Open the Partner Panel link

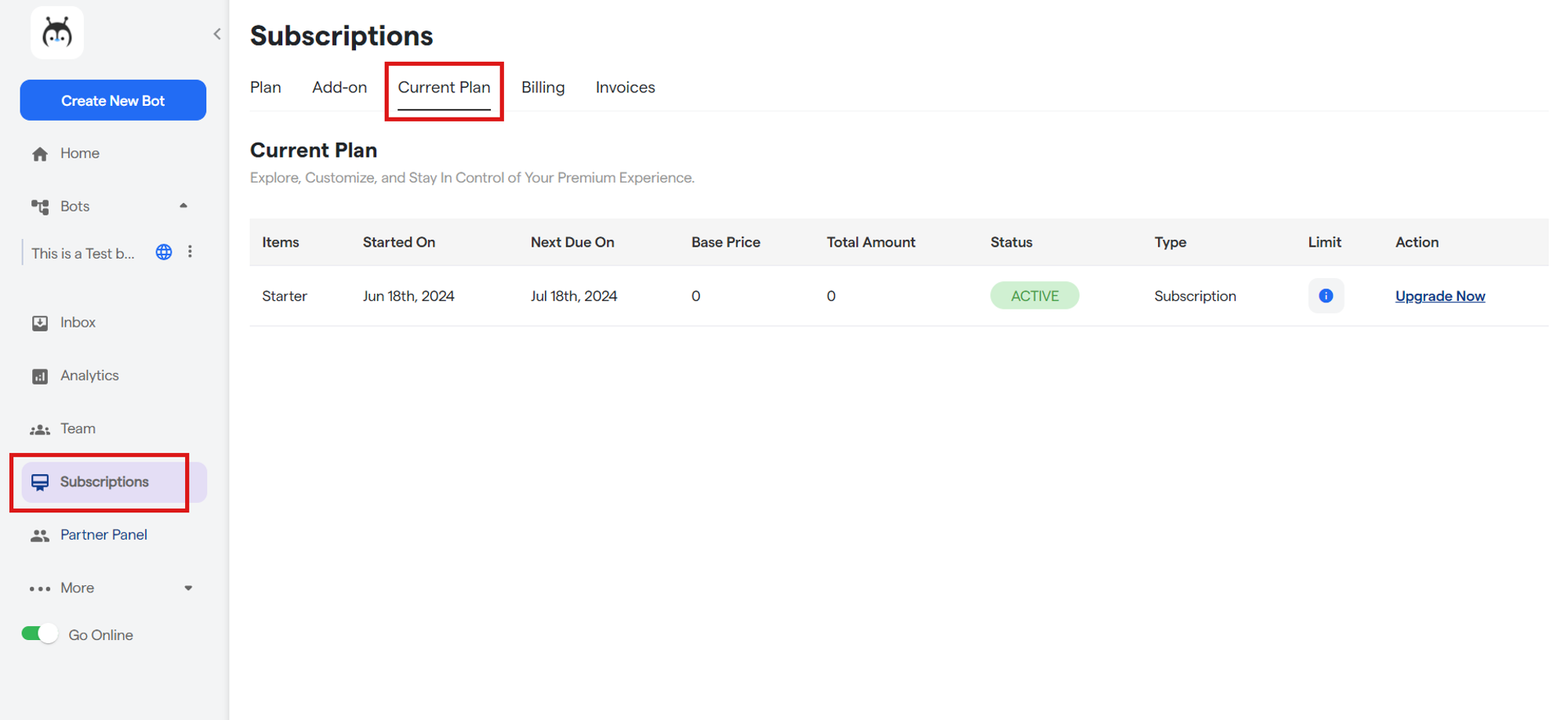point(103,535)
